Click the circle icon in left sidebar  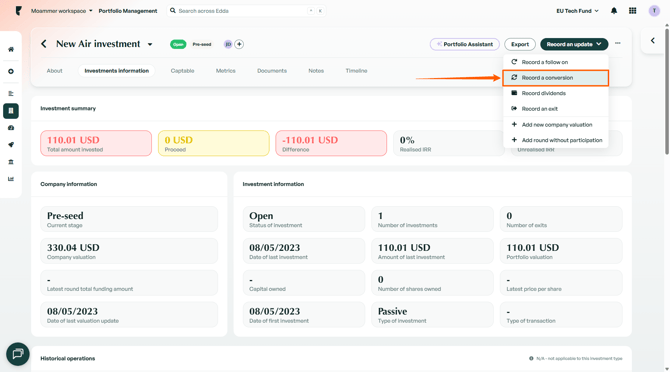[11, 71]
